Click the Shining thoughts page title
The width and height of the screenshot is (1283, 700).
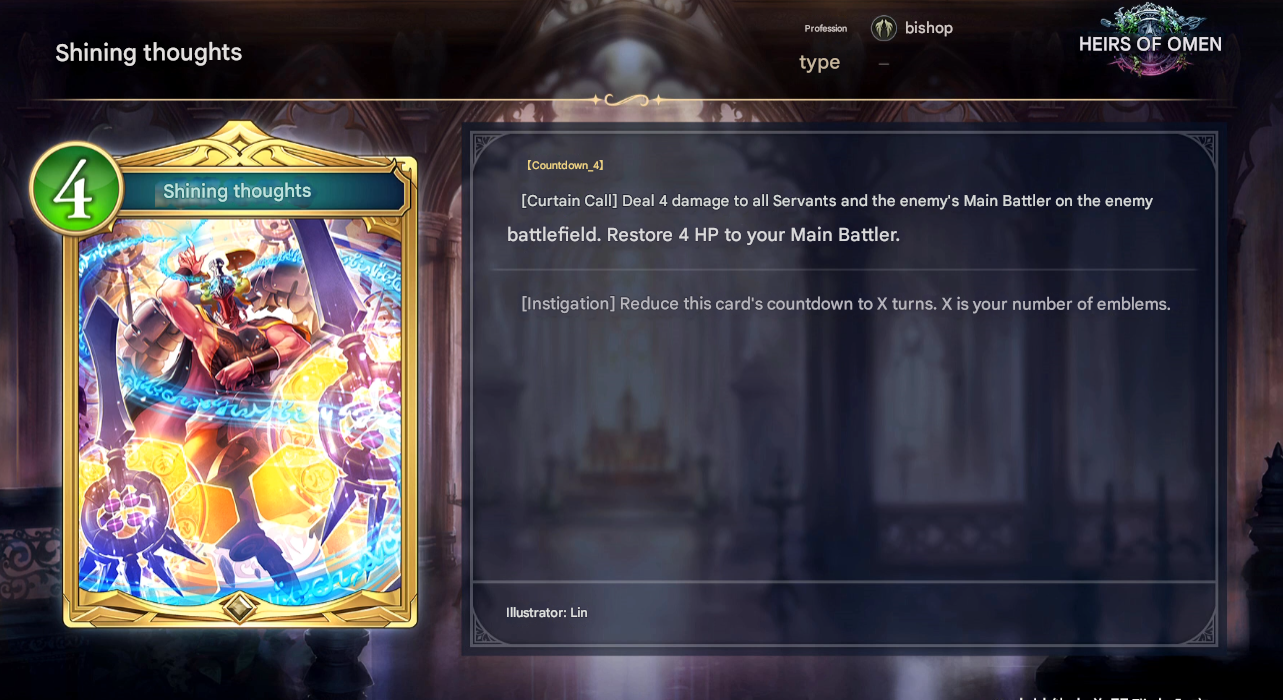tap(149, 52)
